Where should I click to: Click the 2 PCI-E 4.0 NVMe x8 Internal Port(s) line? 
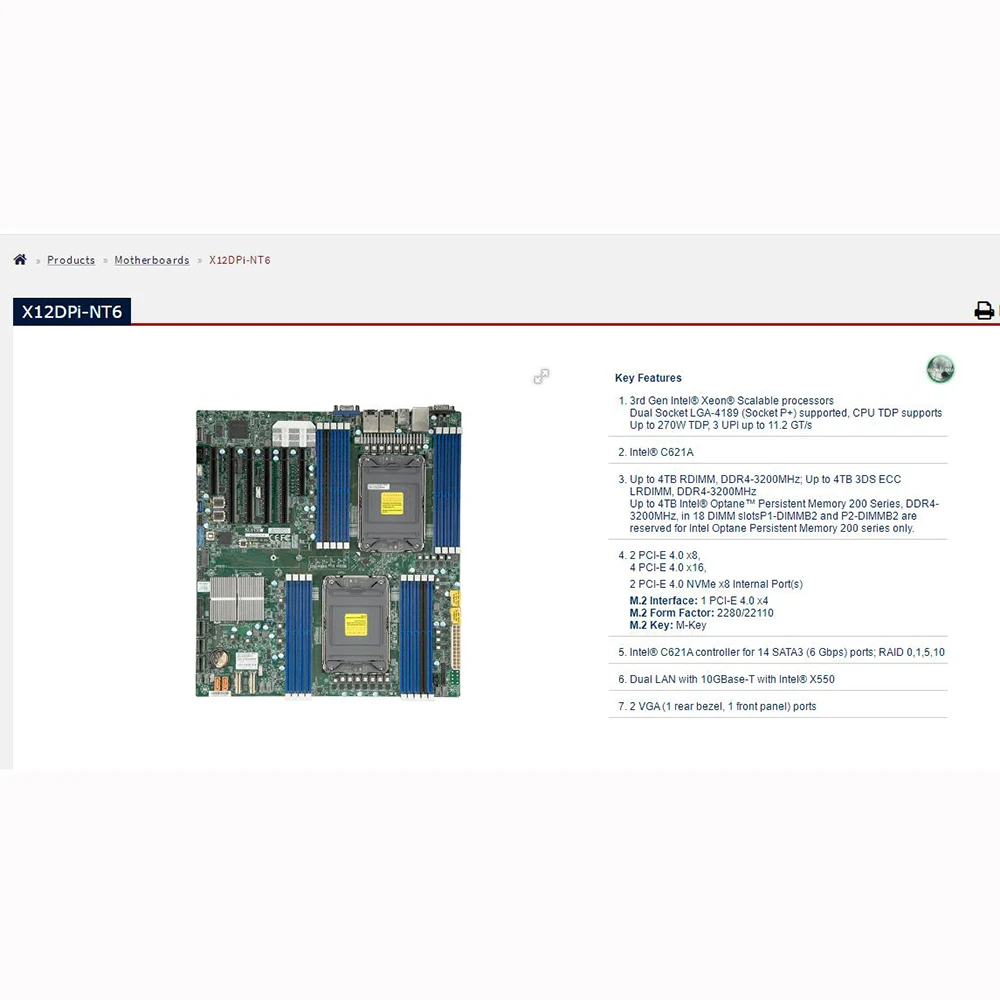(x=716, y=584)
